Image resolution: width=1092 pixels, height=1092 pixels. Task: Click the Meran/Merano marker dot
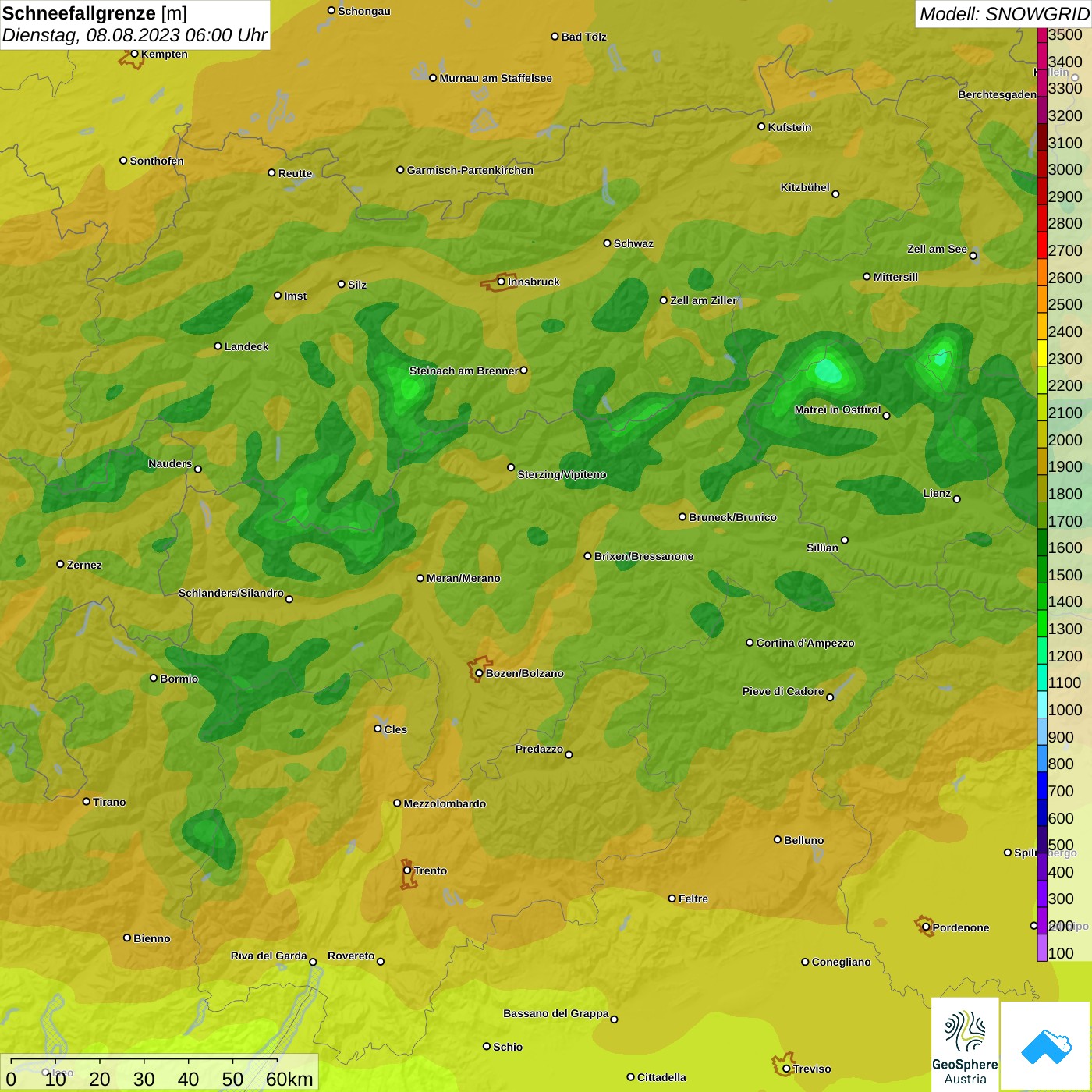(420, 578)
